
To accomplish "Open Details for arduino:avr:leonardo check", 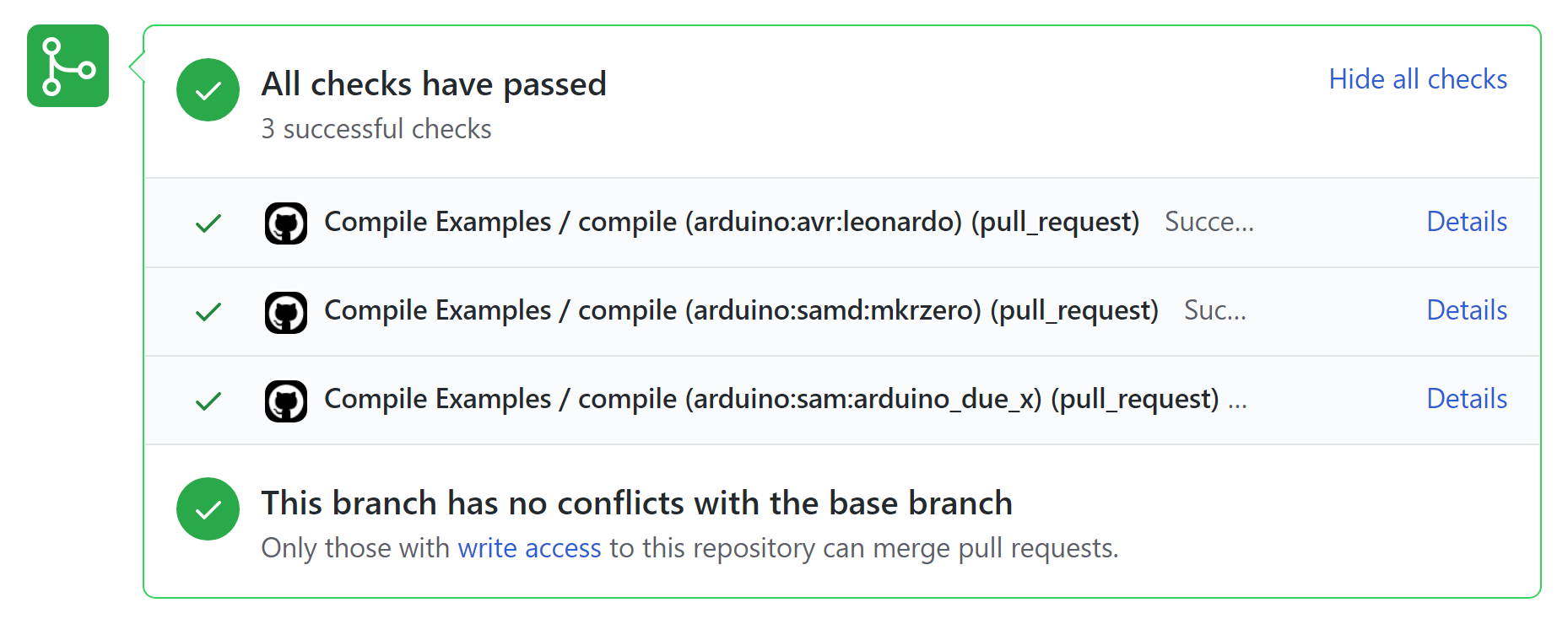I will (x=1467, y=221).
